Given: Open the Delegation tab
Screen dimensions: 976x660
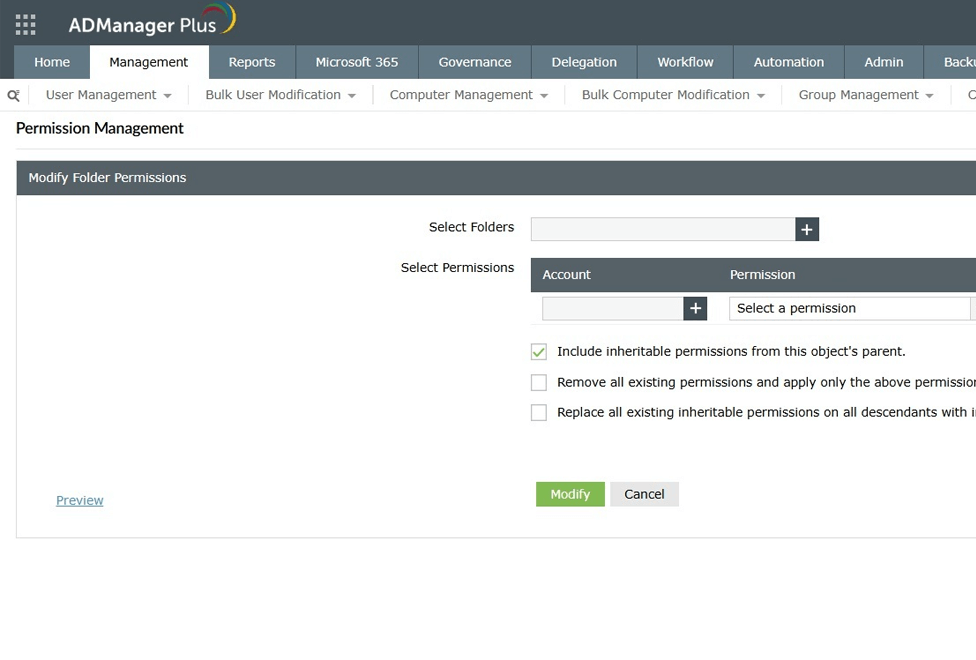Looking at the screenshot, I should coord(584,62).
